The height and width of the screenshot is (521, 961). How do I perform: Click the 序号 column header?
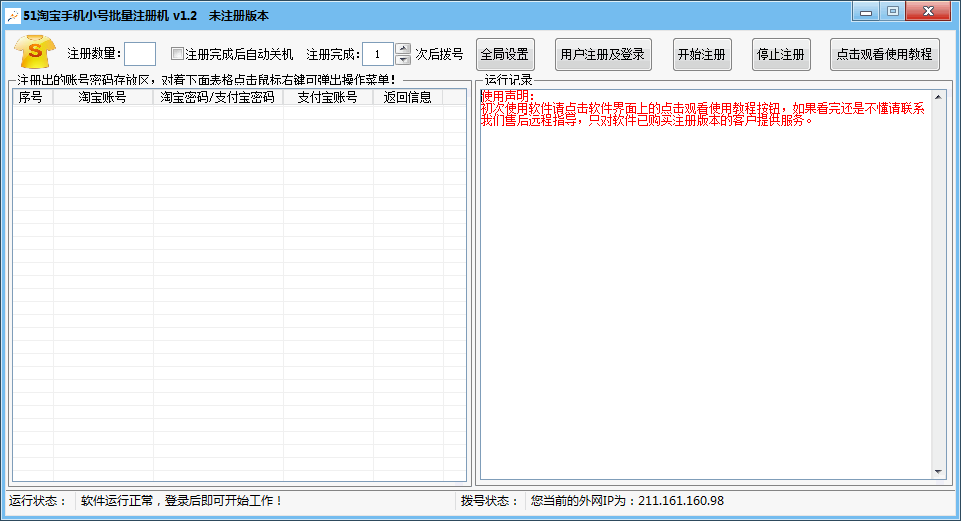(x=32, y=97)
